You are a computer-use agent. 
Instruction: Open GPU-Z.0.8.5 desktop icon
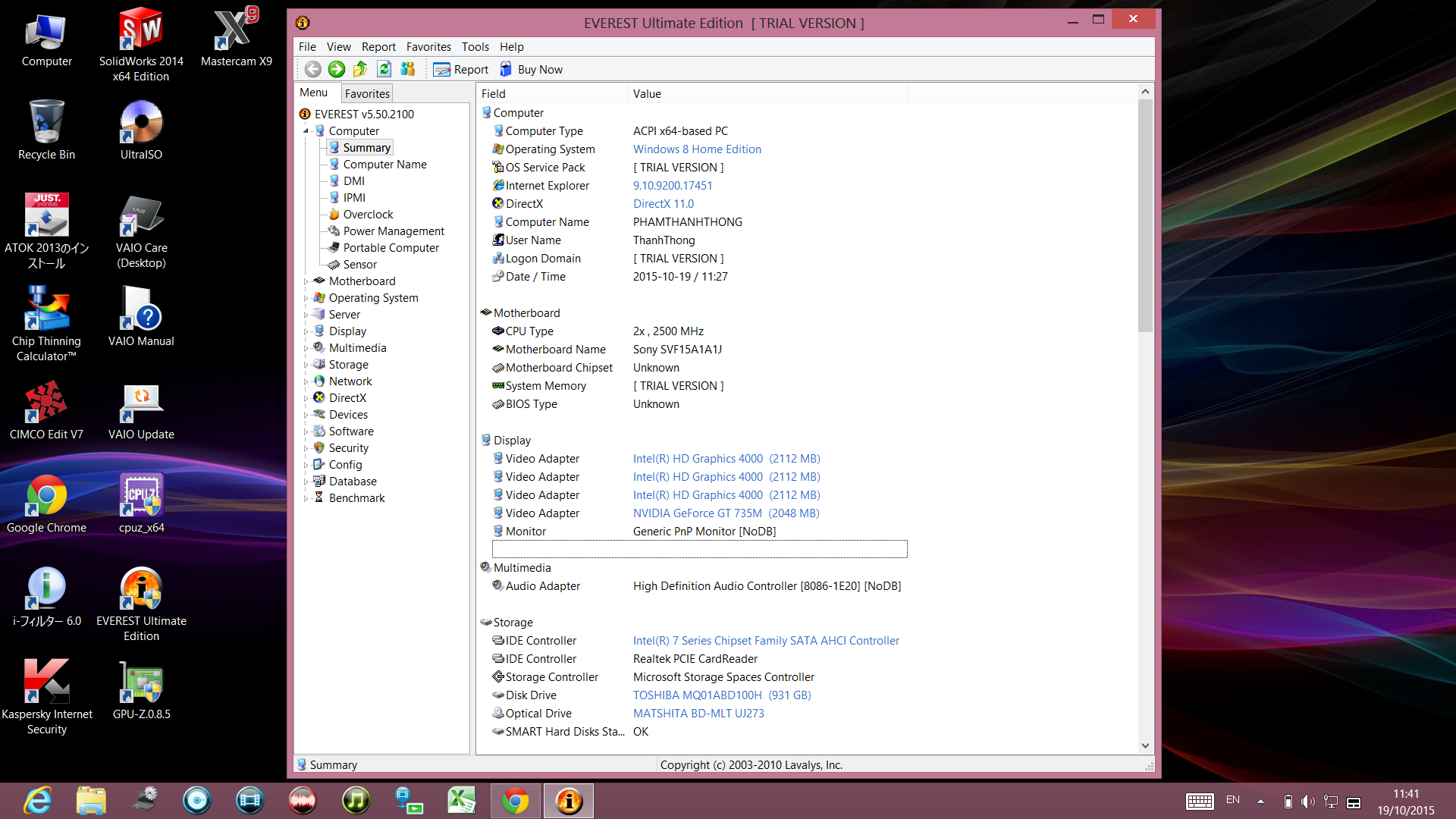[x=141, y=690]
